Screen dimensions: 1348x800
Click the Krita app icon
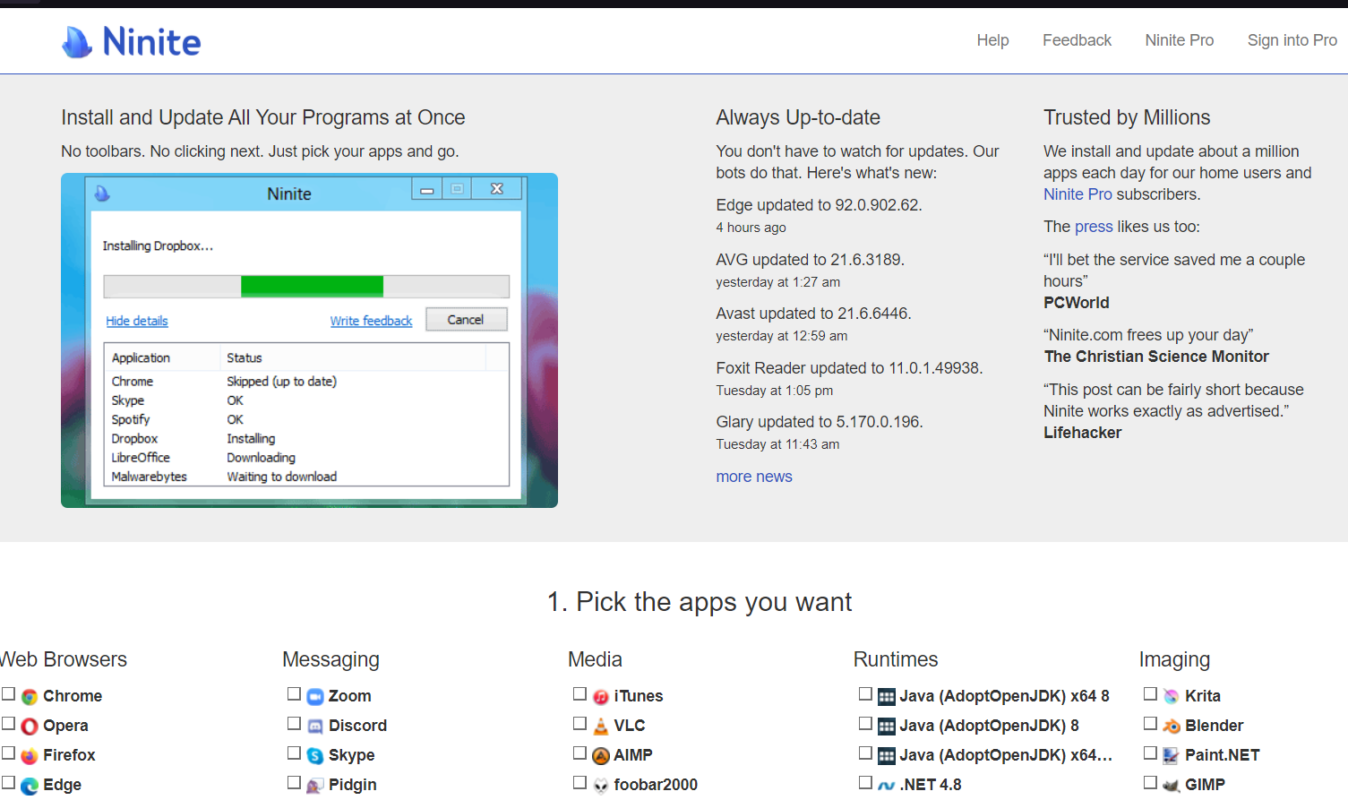1172,696
